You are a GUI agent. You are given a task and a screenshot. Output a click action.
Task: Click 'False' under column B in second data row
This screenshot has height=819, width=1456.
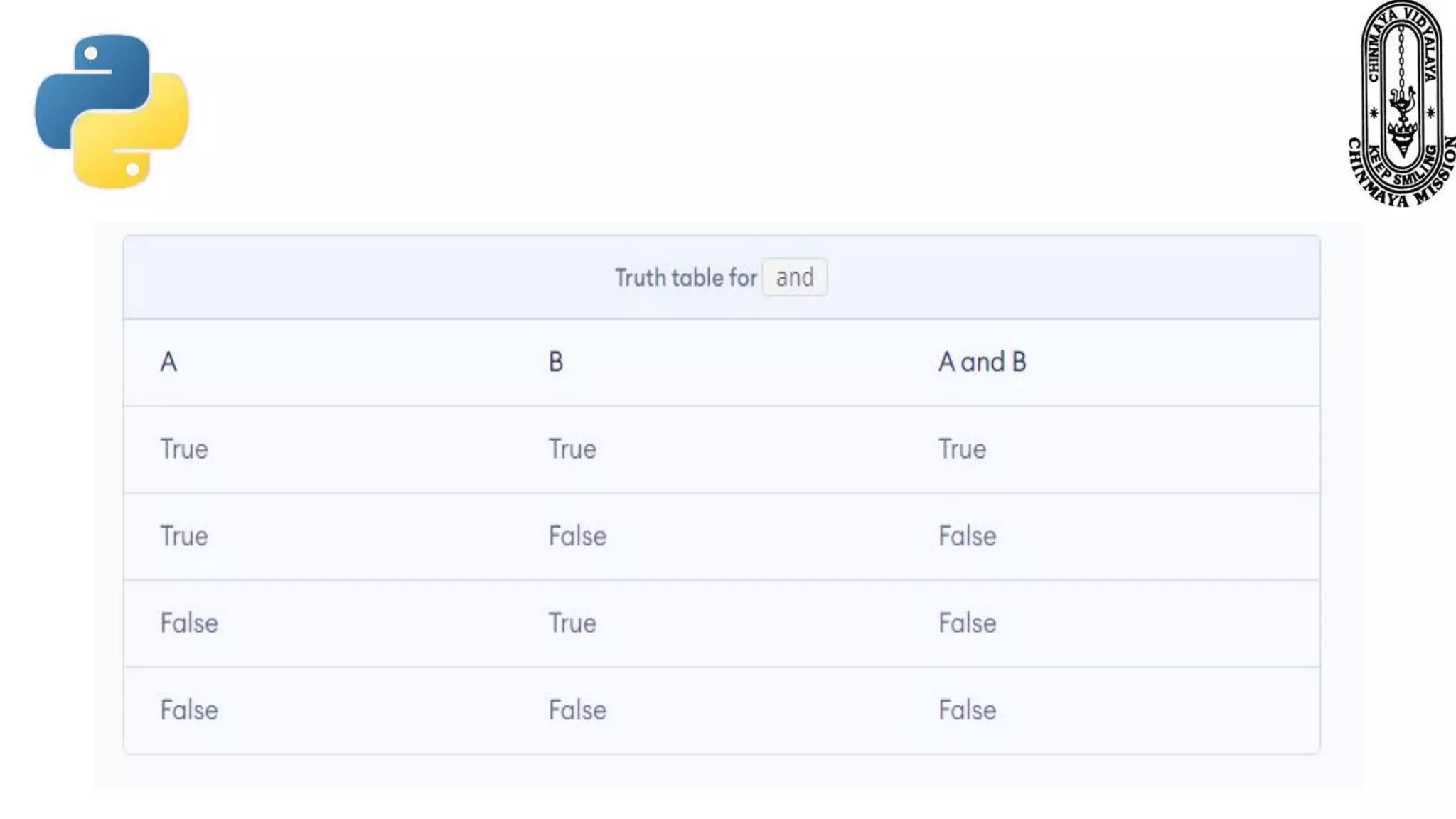(x=577, y=536)
